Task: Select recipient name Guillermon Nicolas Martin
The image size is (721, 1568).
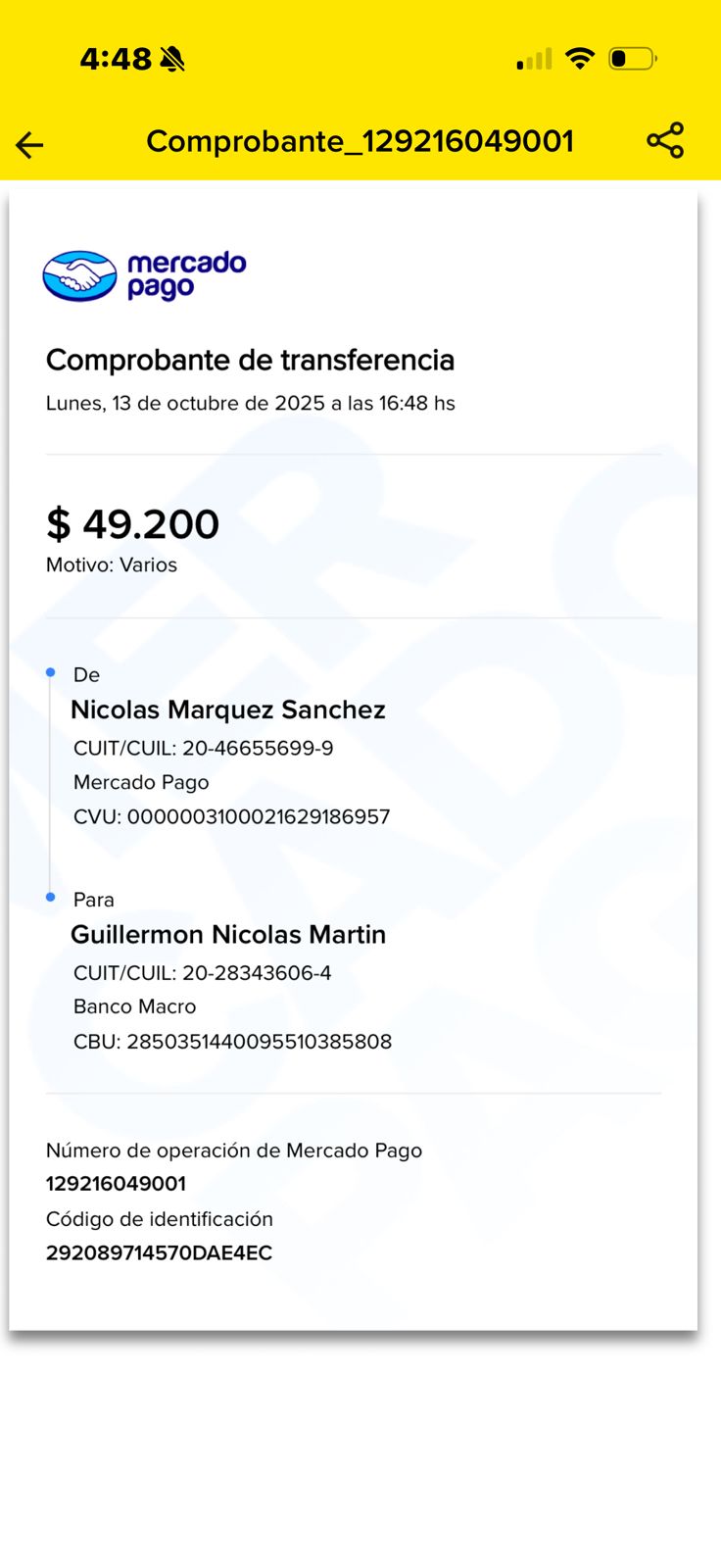Action: coord(227,934)
